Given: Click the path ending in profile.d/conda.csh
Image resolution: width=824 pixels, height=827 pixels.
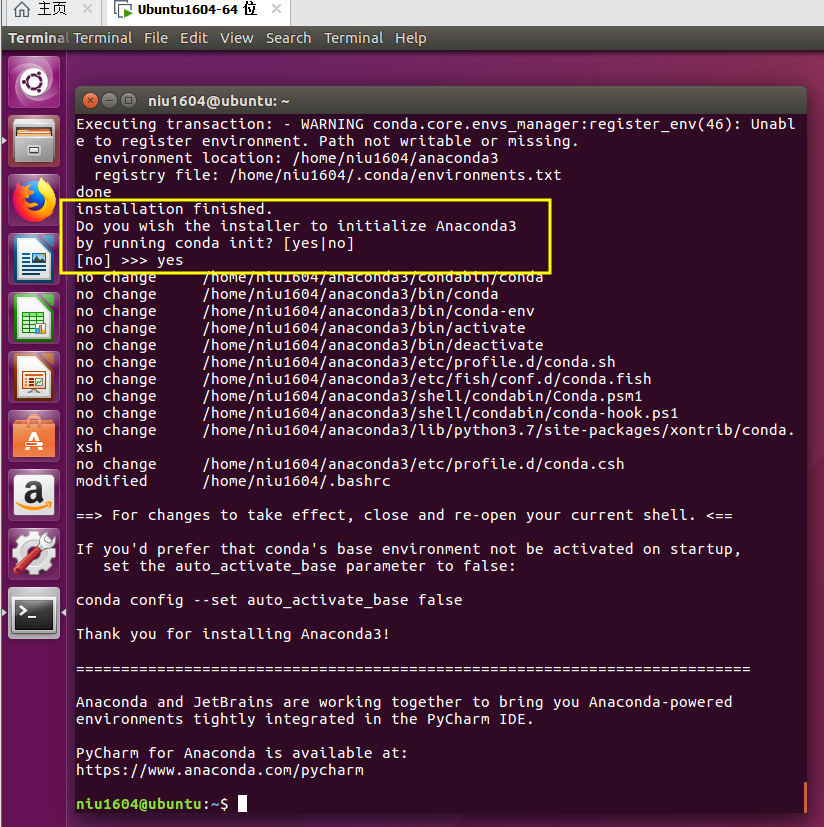Looking at the screenshot, I should point(414,464).
